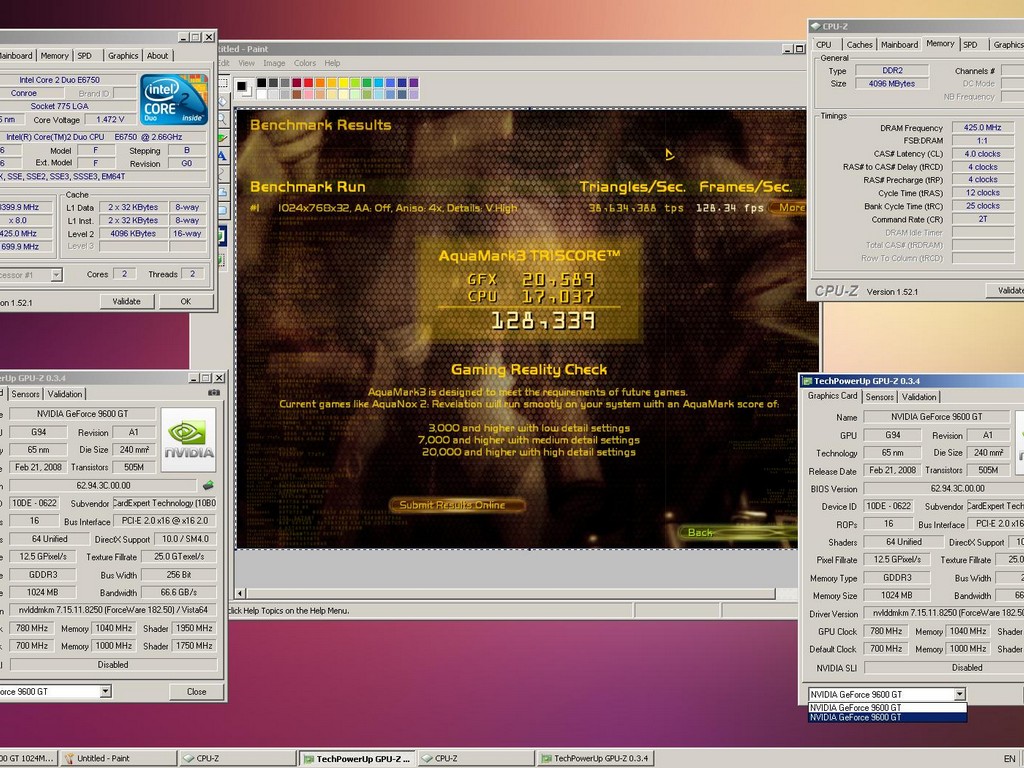Pick the yellow color swatch in Paint
Image resolution: width=1024 pixels, height=768 pixels.
(343, 82)
